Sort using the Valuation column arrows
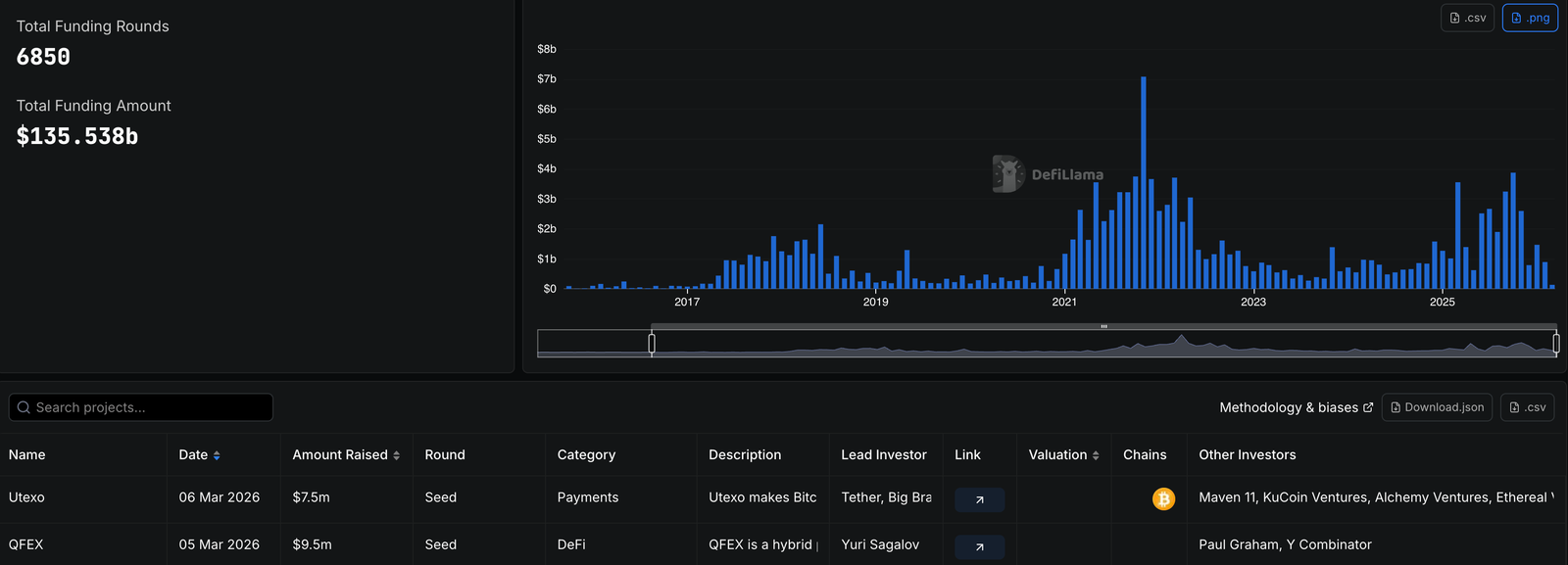 (x=1095, y=455)
